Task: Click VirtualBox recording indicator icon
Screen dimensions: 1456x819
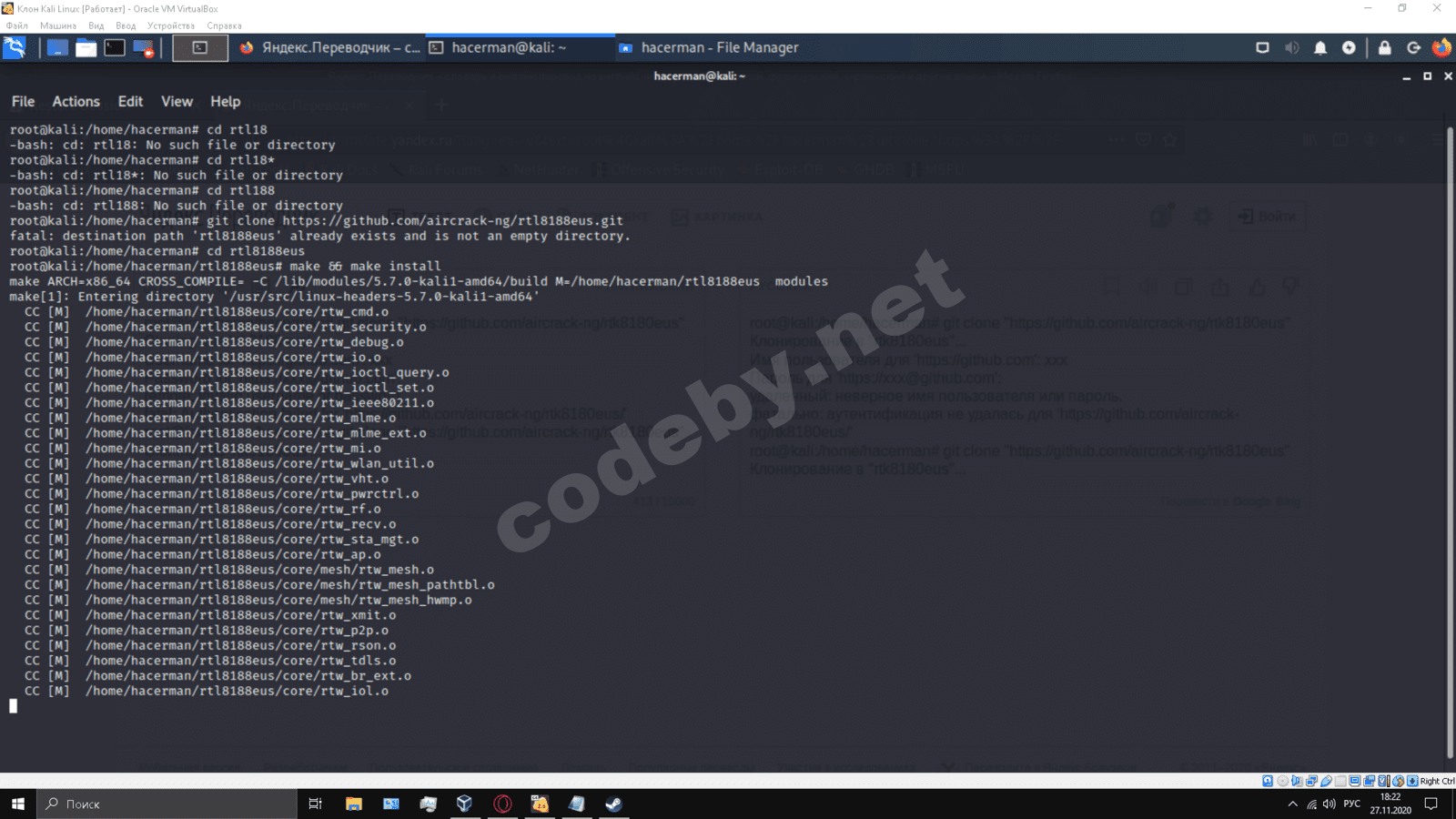Action: pyautogui.click(x=1370, y=781)
